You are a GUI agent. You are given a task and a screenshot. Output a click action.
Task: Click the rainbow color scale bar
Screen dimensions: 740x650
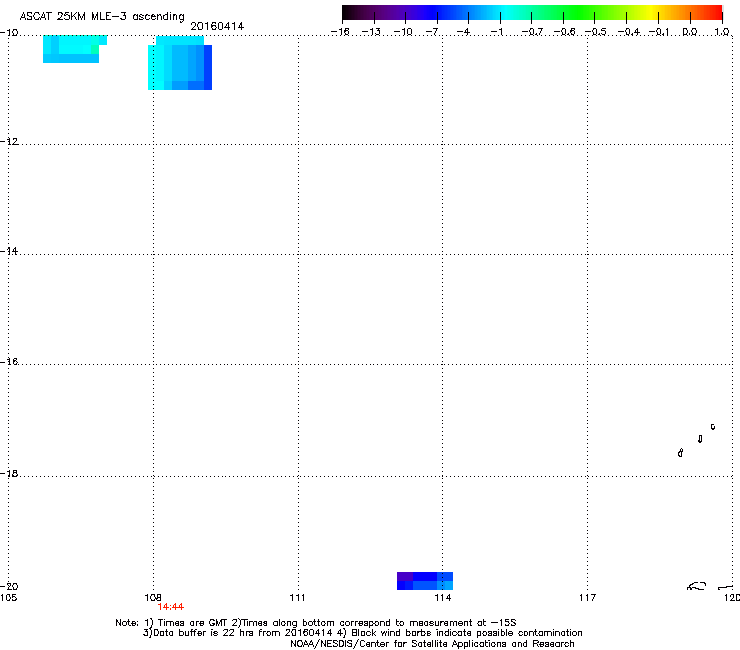[532, 12]
